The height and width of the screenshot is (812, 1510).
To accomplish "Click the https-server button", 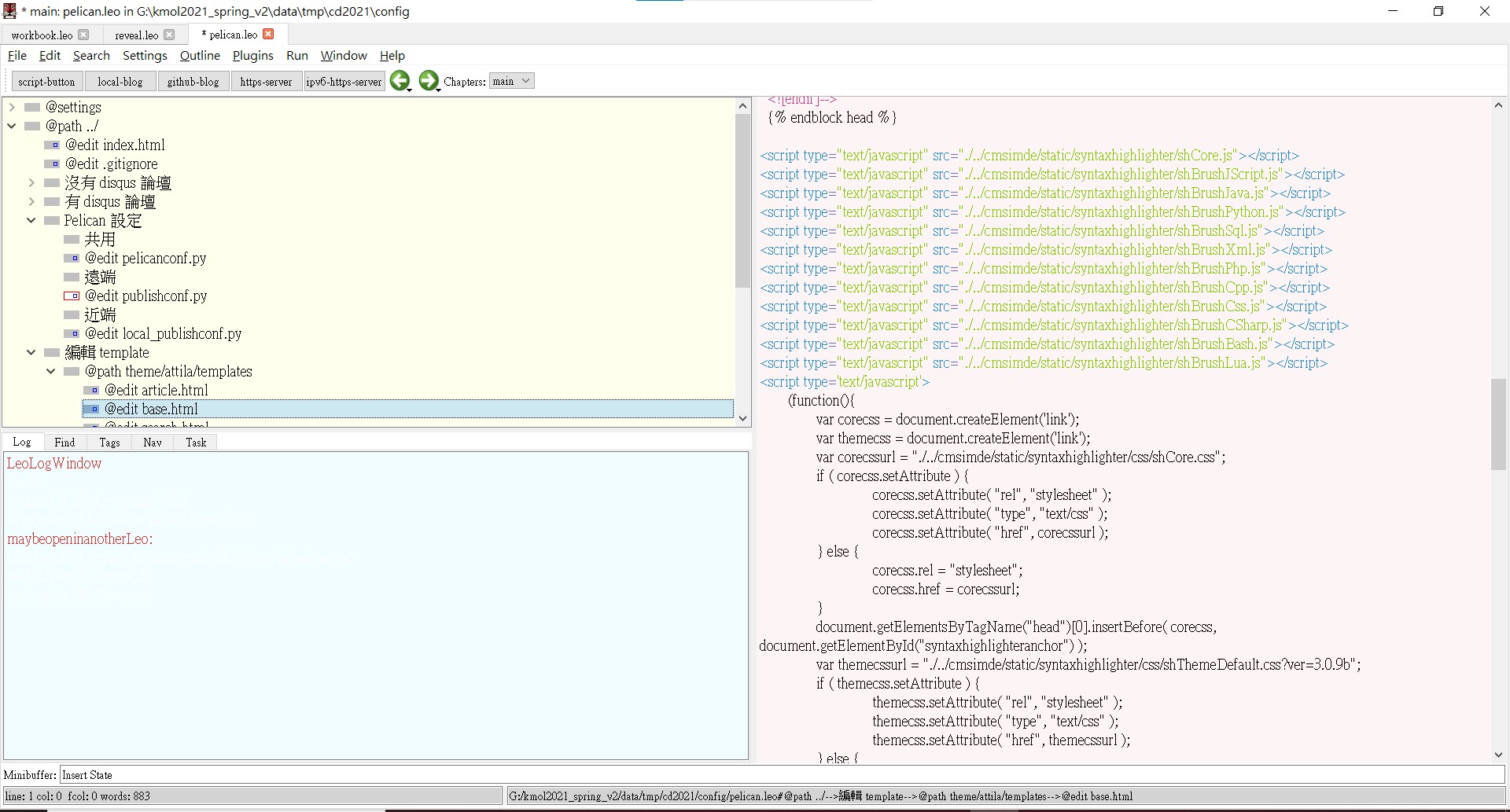I will pos(266,81).
